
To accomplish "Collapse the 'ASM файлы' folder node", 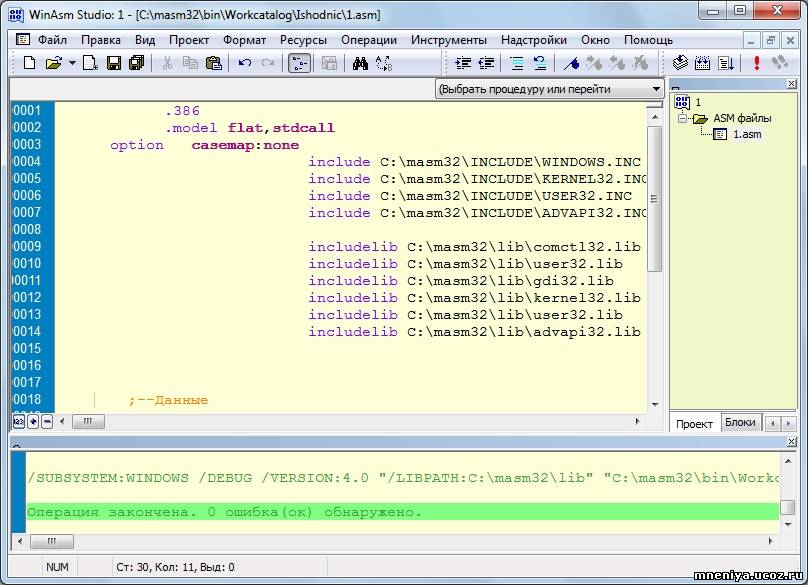I will (682, 119).
